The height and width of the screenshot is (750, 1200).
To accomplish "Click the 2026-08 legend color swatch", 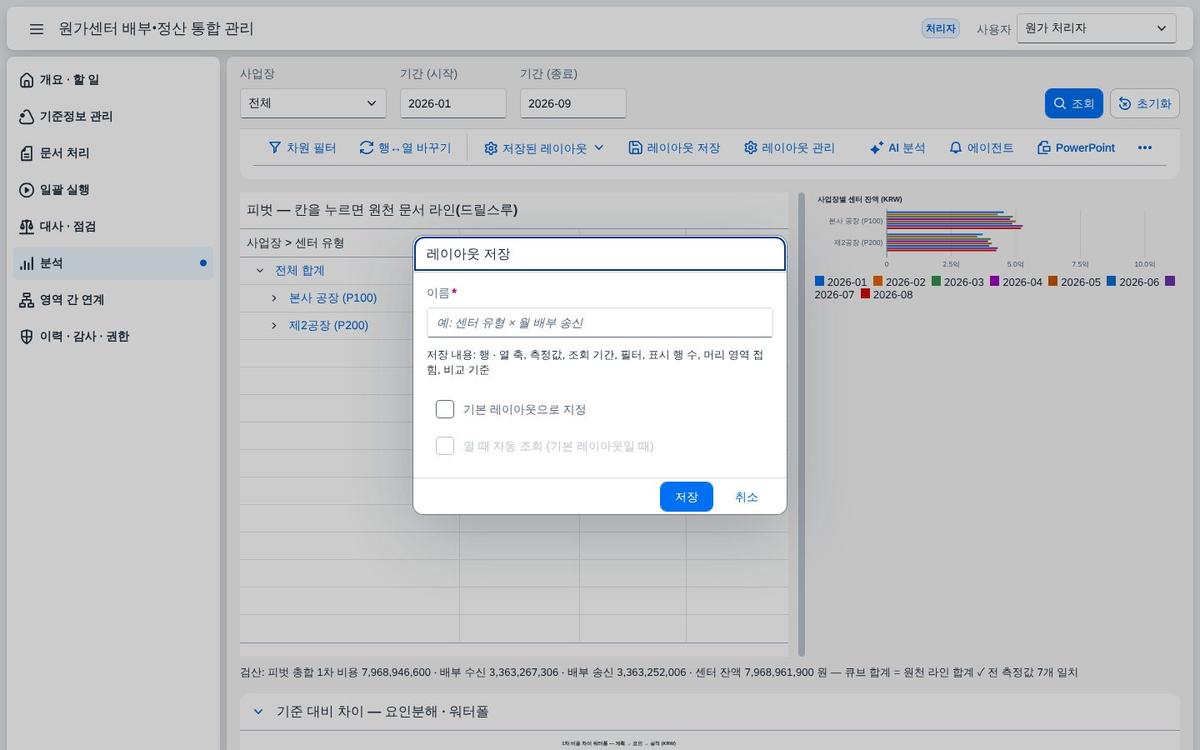I will tap(866, 294).
